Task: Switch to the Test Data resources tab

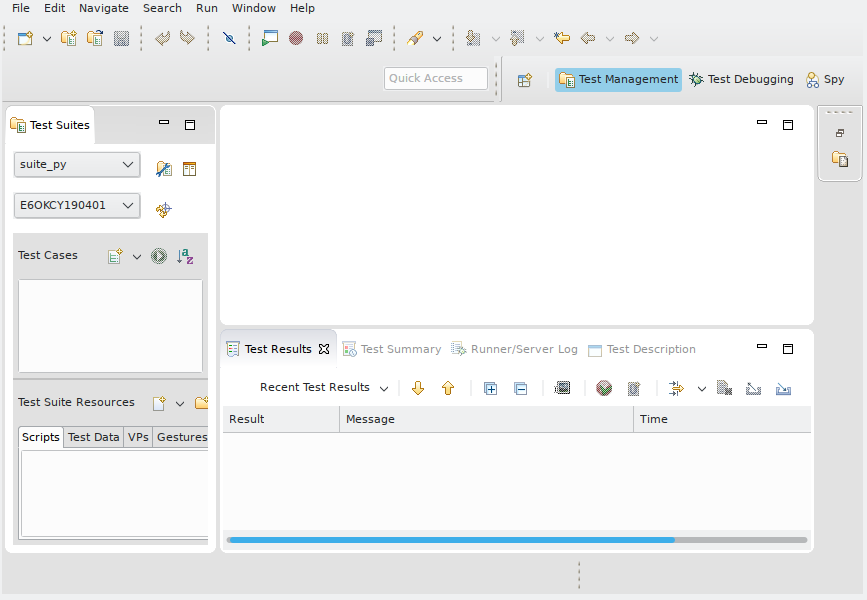Action: pyautogui.click(x=93, y=437)
